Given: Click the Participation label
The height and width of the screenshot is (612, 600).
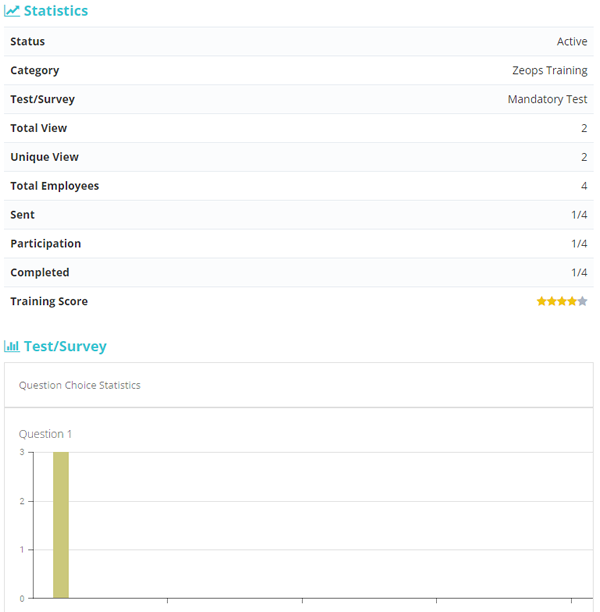Looking at the screenshot, I should (45, 244).
